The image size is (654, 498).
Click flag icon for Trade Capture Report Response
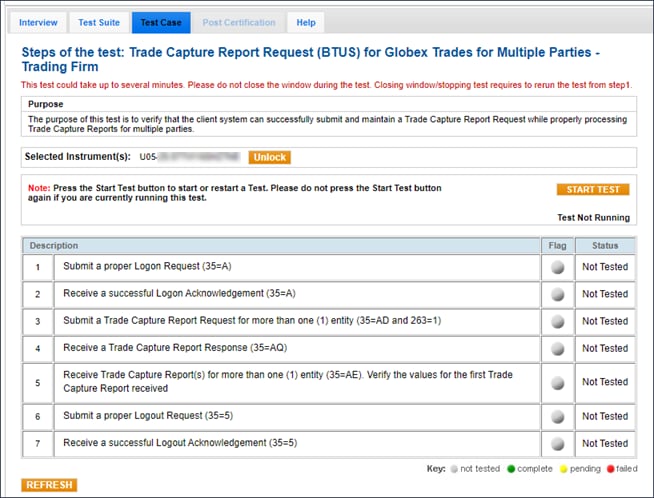pos(557,349)
